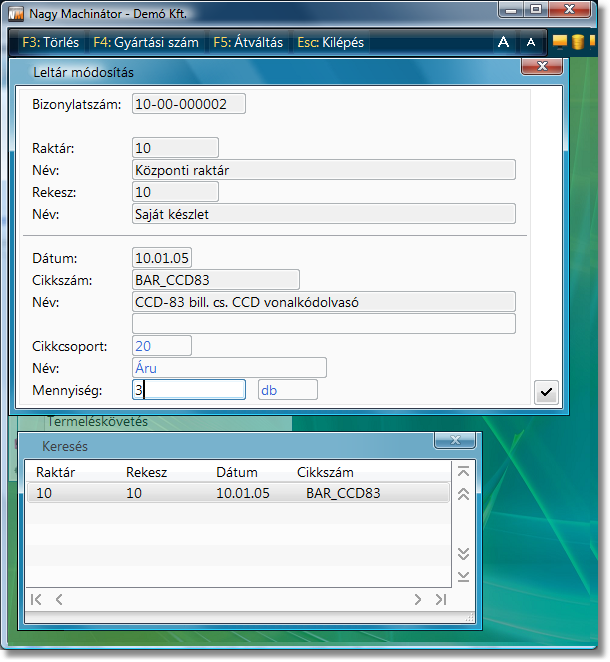Viewport: 610px width, 662px height.
Task: Click the Termeléskövetés menu item behind dialog
Action: click(97, 422)
